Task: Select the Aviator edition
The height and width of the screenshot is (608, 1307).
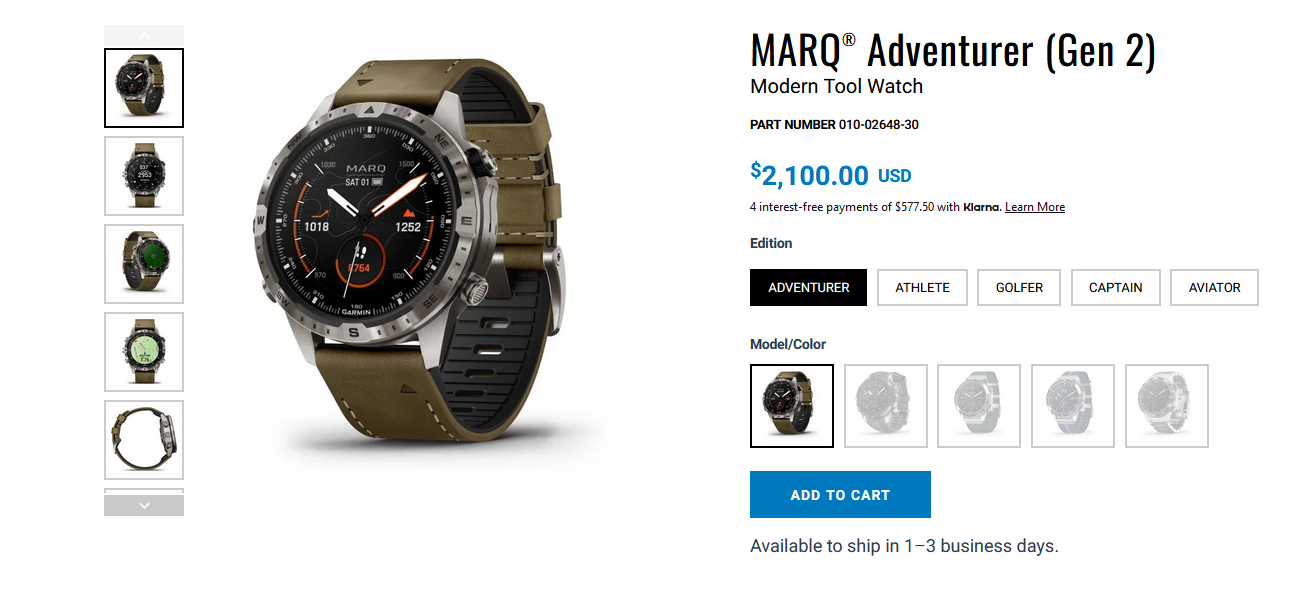Action: (x=1214, y=287)
